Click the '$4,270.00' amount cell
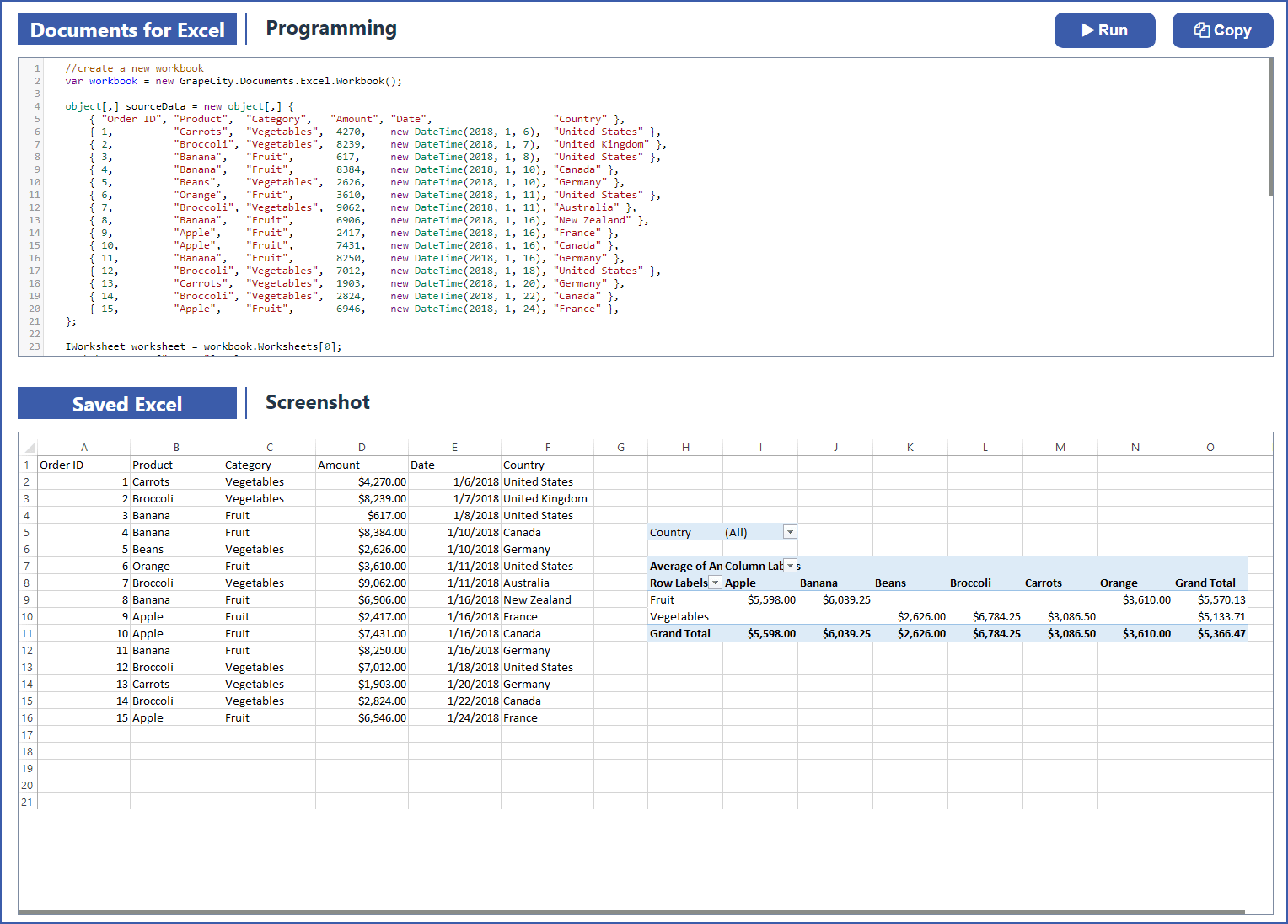 click(362, 481)
